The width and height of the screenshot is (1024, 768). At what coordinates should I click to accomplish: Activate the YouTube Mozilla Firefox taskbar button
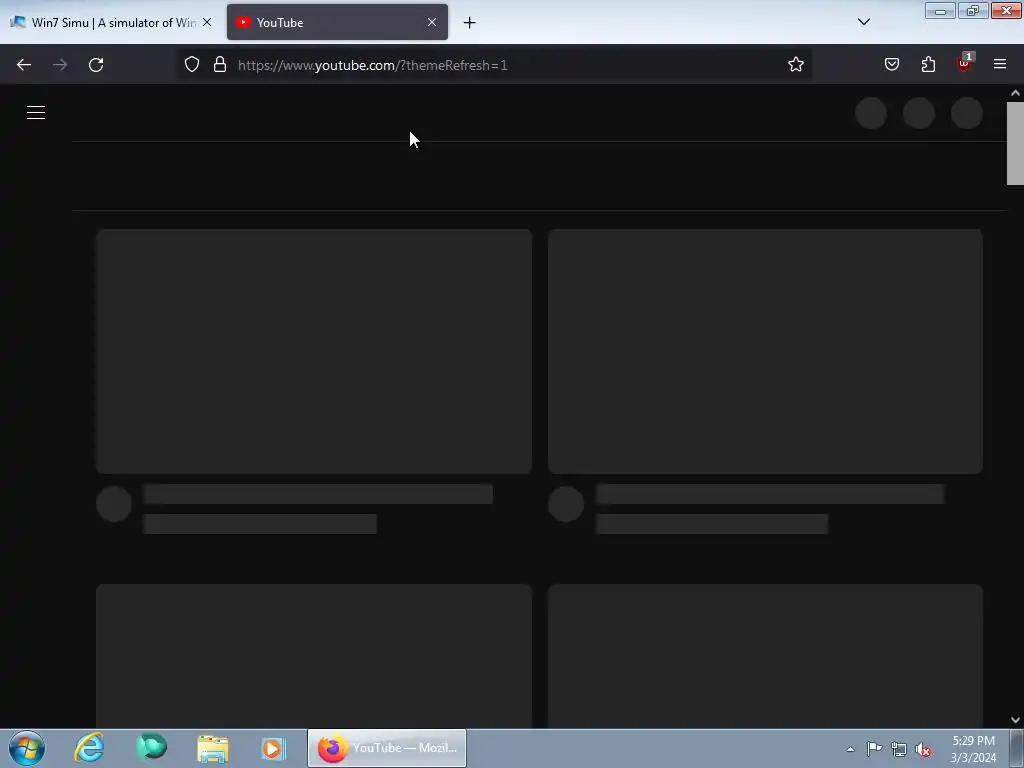[x=387, y=748]
